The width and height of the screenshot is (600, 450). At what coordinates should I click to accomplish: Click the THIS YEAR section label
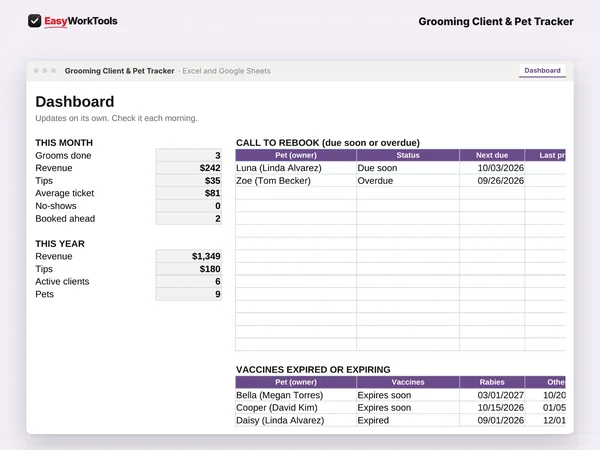tap(60, 244)
